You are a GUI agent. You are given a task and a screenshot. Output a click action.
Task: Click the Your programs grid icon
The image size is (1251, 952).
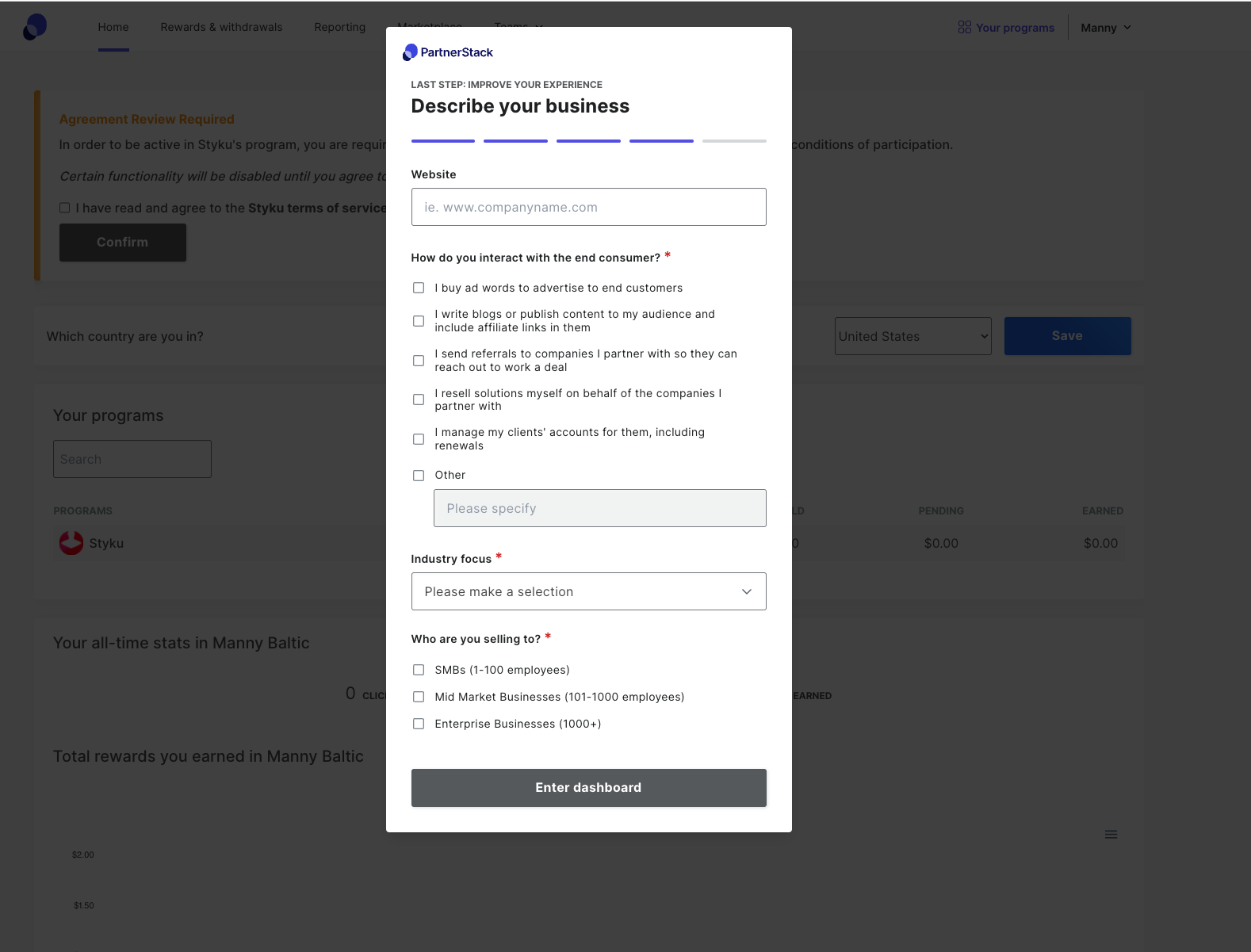(964, 28)
